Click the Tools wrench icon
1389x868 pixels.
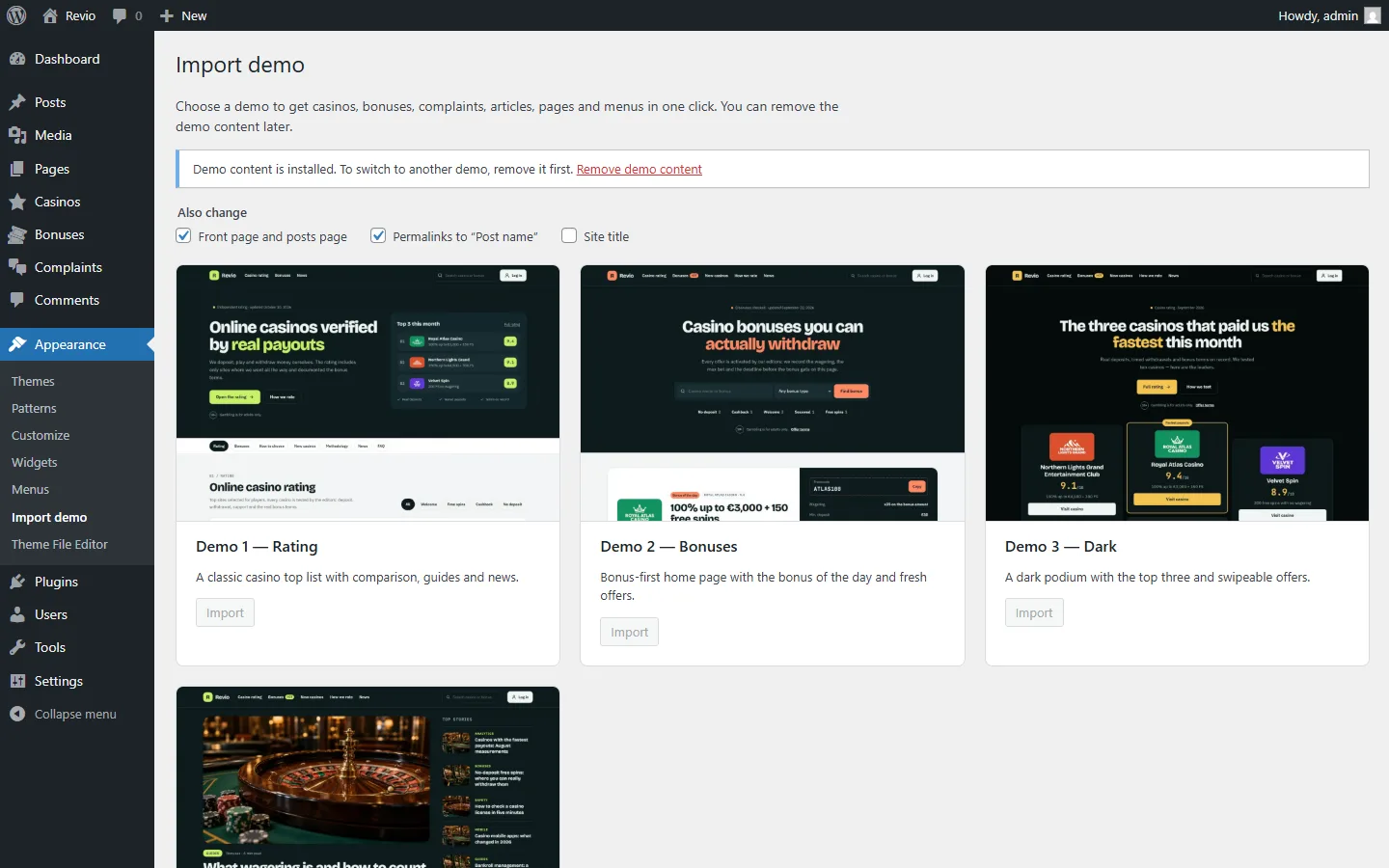(x=17, y=647)
